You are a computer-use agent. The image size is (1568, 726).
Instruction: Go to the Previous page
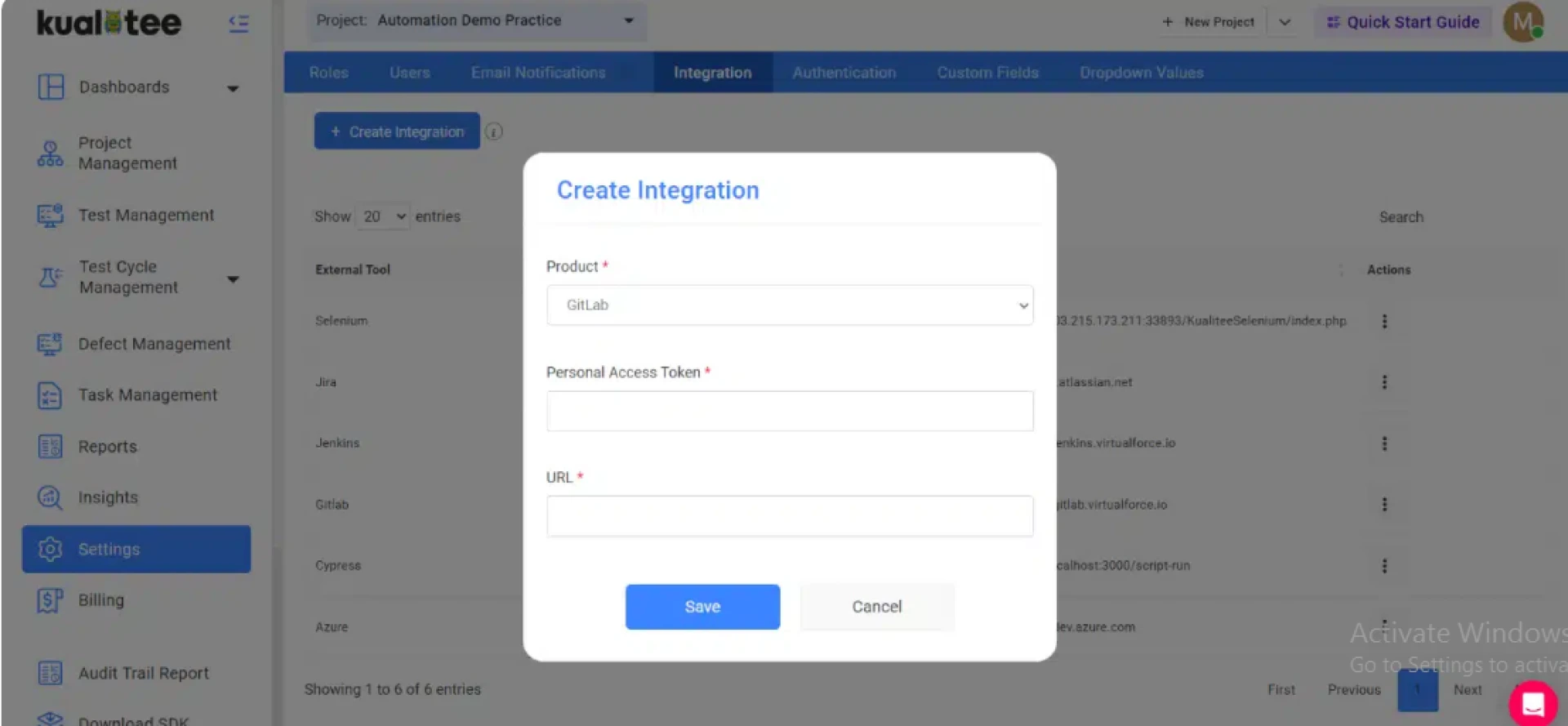(1353, 690)
